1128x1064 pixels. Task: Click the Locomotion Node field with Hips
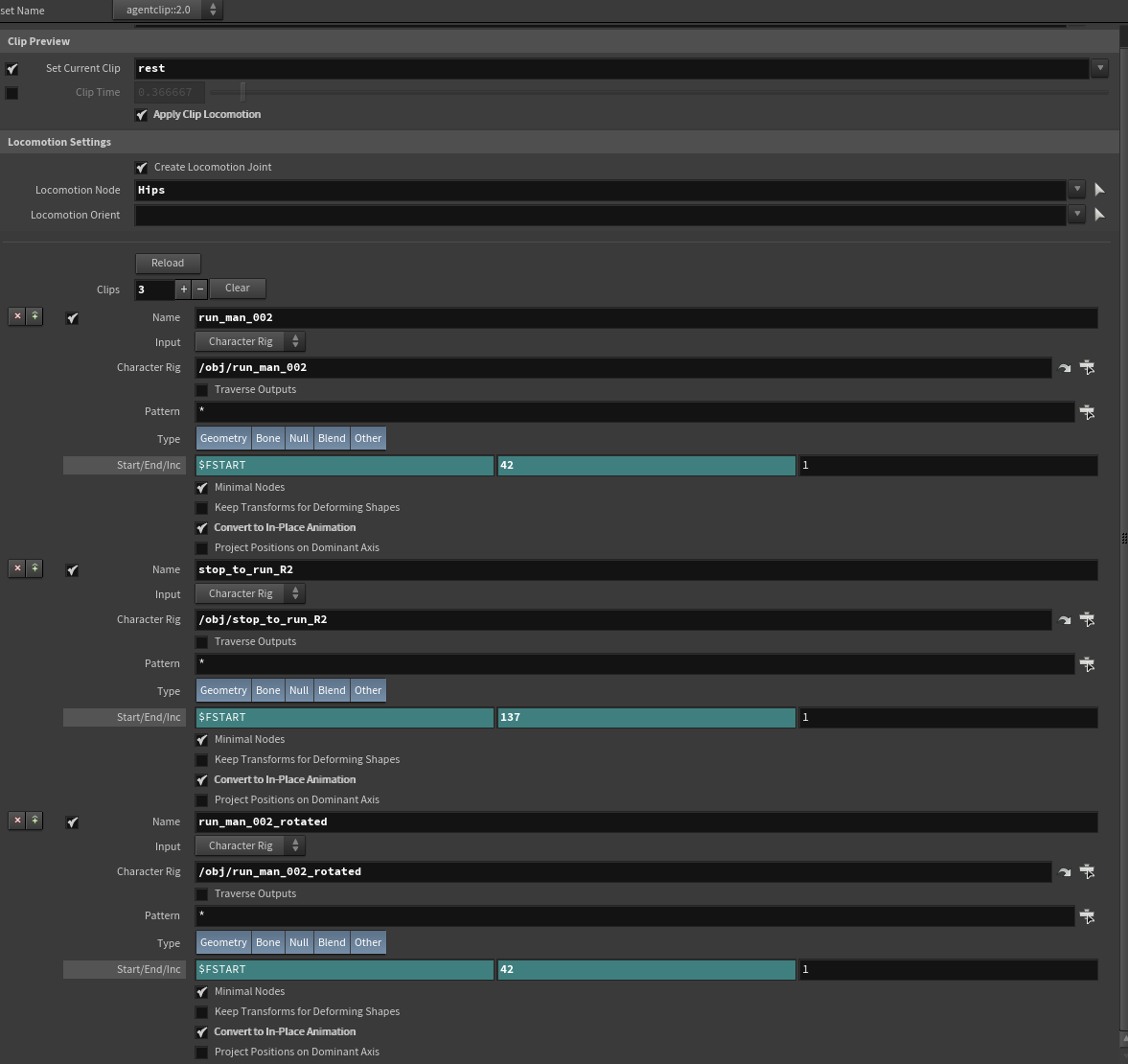600,190
